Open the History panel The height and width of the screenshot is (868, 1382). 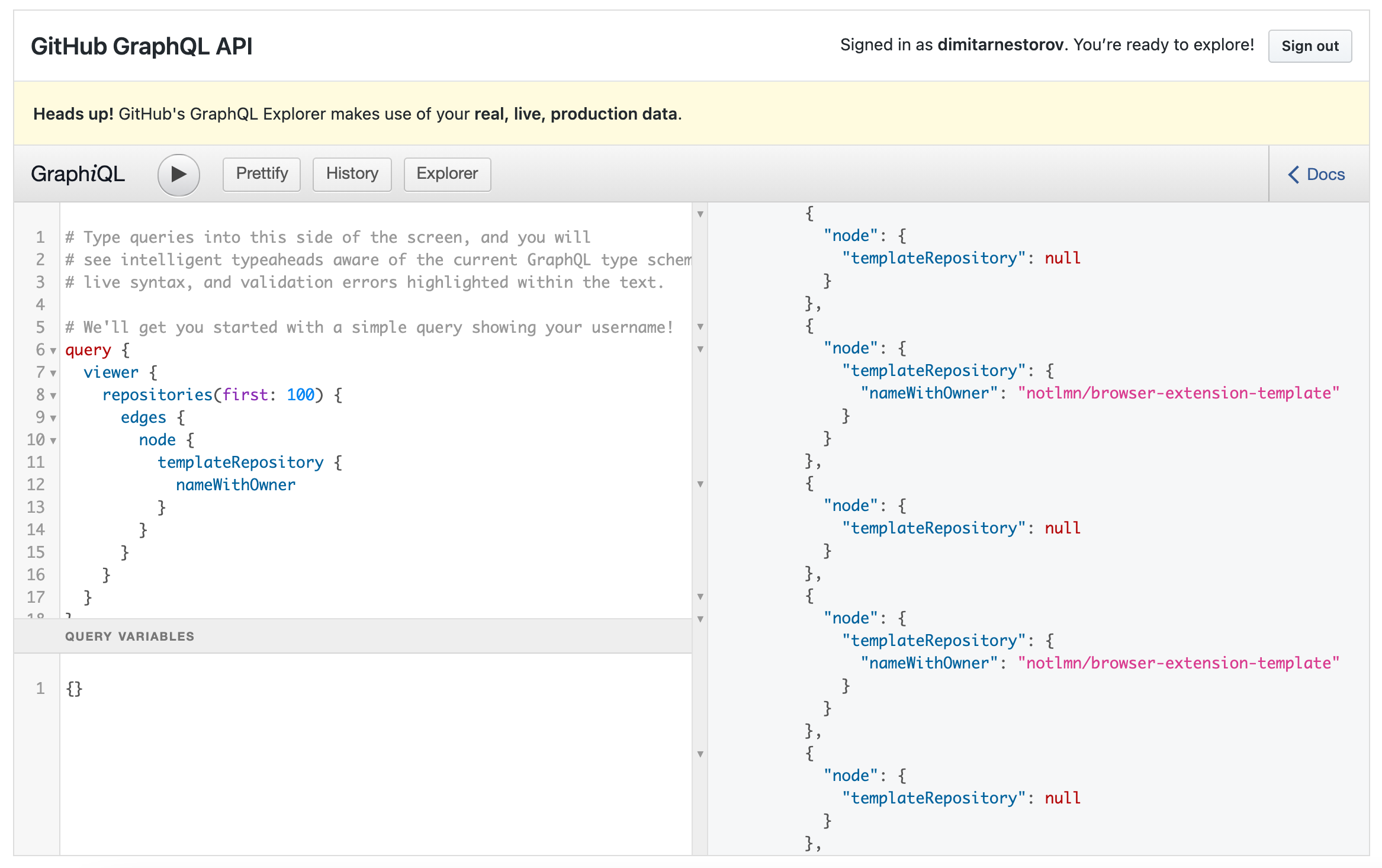point(352,174)
